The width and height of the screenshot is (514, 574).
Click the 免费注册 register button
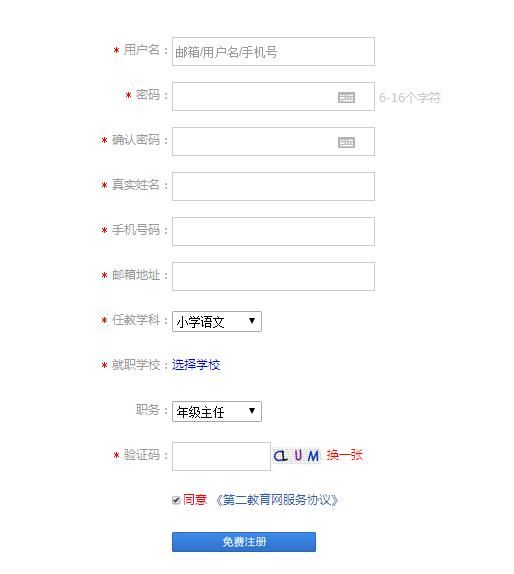(244, 542)
